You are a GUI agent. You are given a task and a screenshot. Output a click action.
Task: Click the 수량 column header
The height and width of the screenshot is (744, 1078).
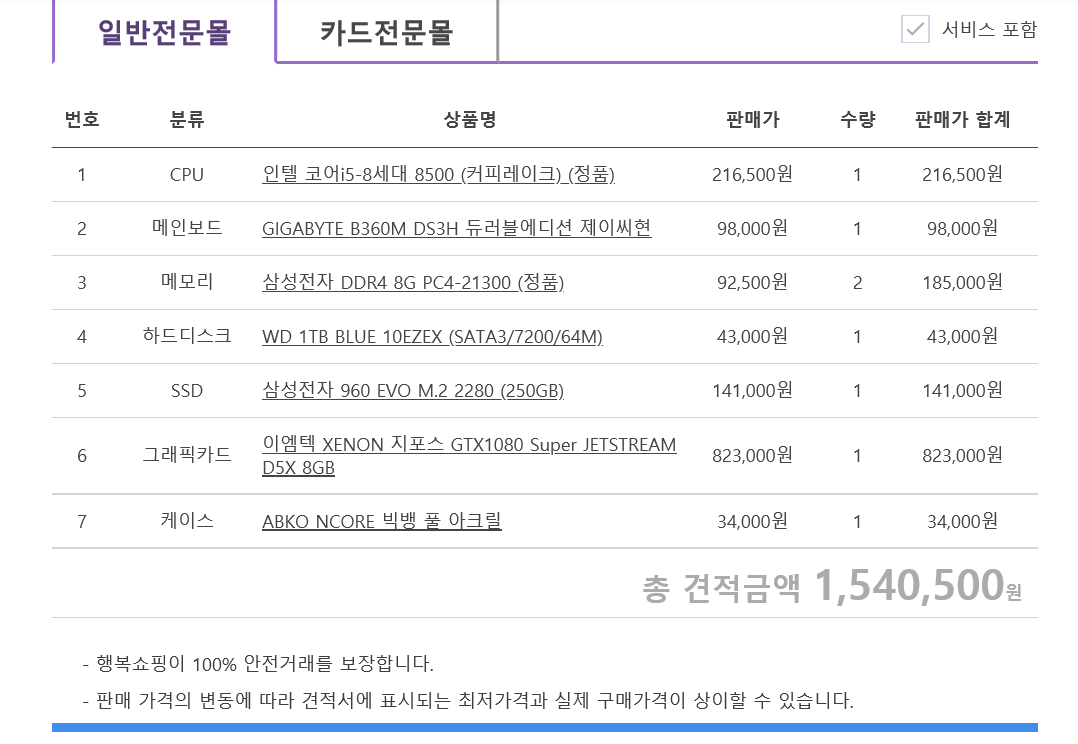[857, 119]
